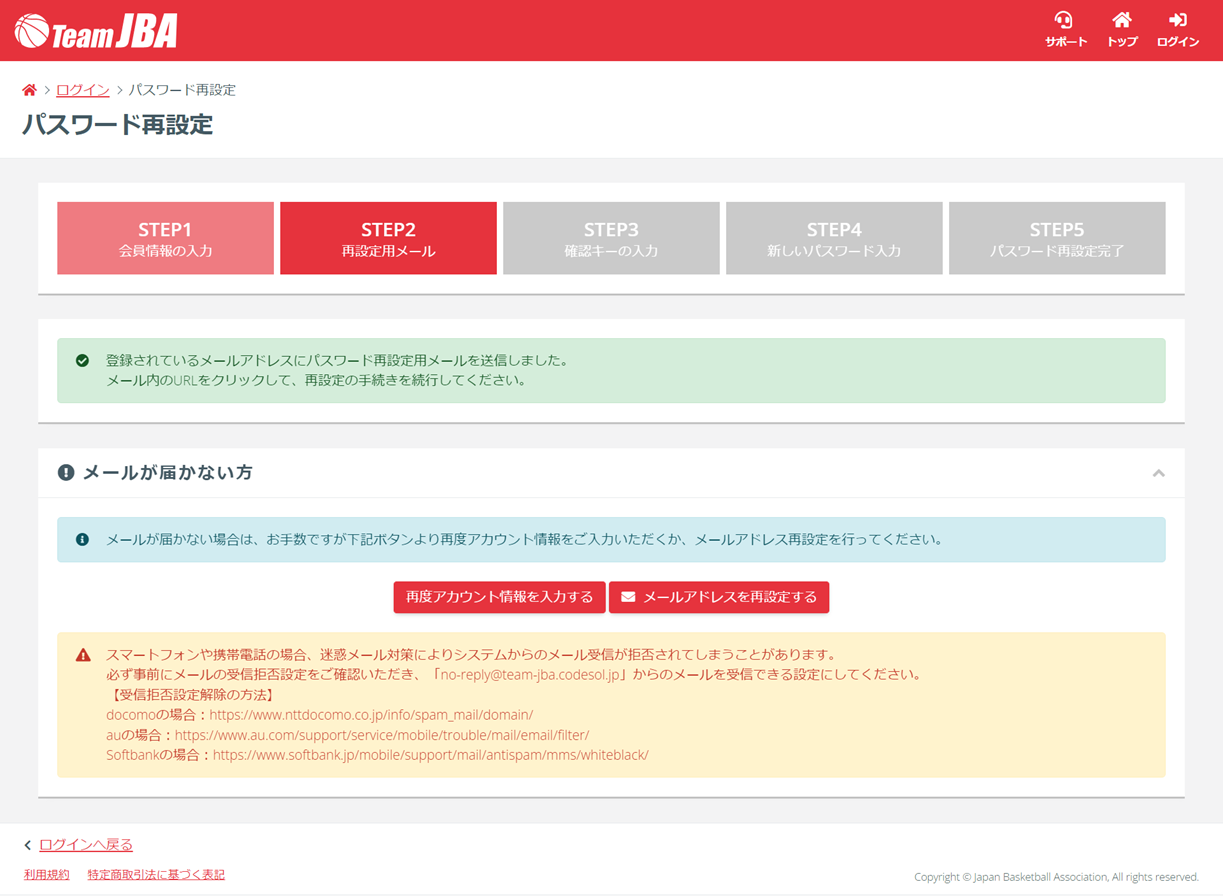Click the スマートフォンや携帯電話の場合 warning line
Screen dimensions: 1223x896
[x=471, y=655]
